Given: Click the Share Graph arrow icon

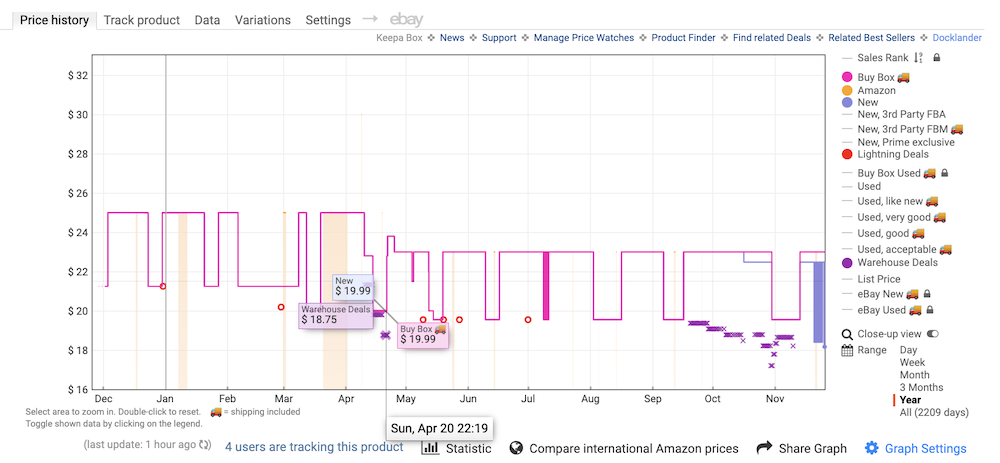Looking at the screenshot, I should 765,448.
